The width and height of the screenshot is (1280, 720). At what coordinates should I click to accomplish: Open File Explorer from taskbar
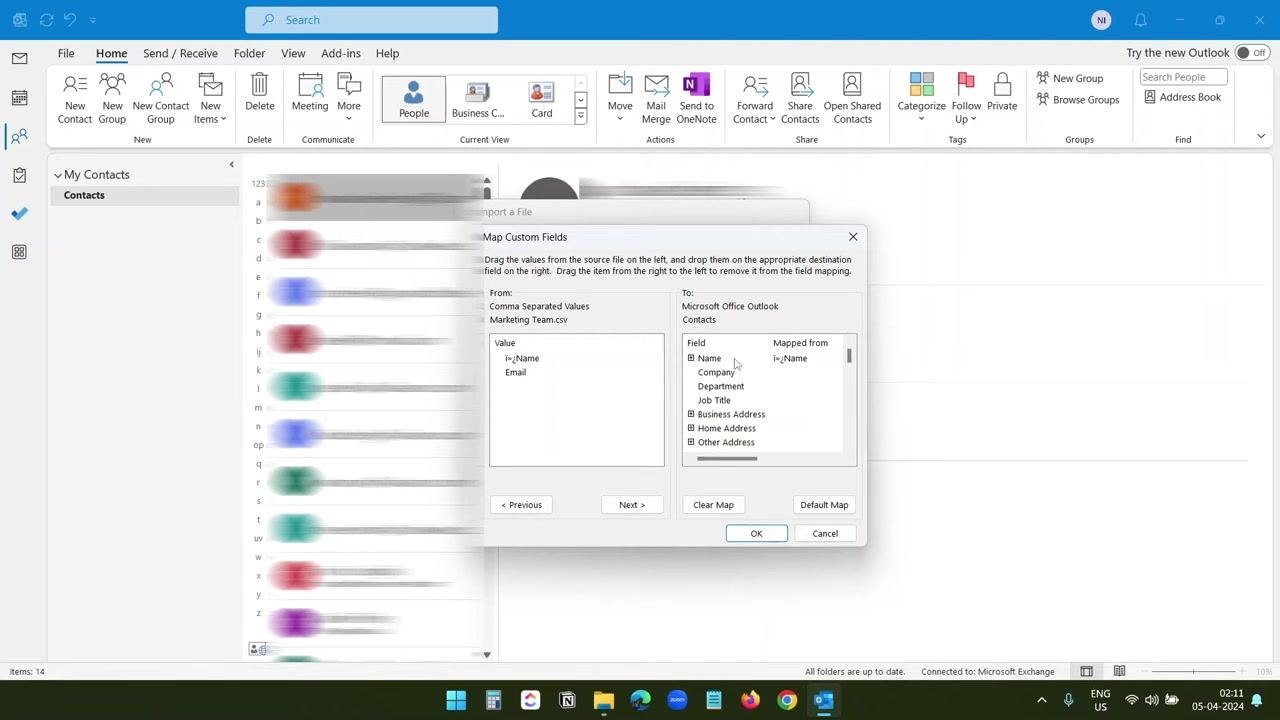pyautogui.click(x=603, y=700)
